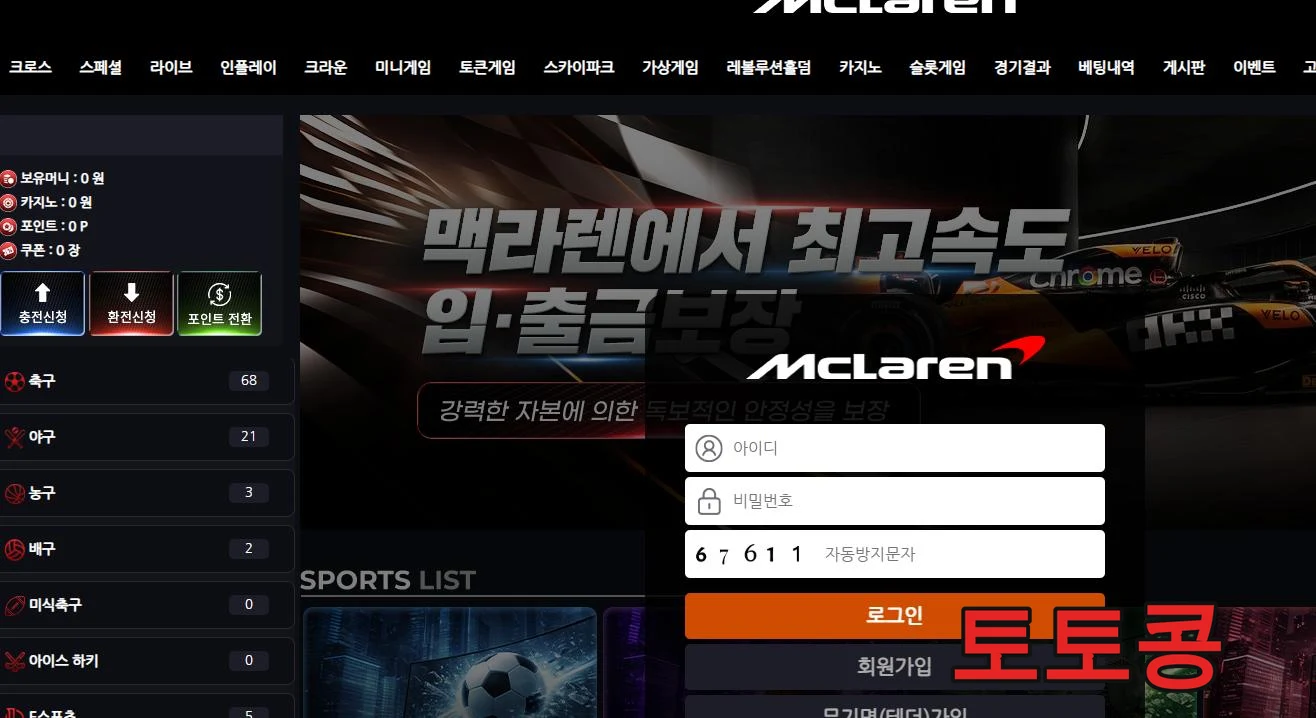View 경기결과 from the top navigation
This screenshot has width=1316, height=718.
point(1022,68)
